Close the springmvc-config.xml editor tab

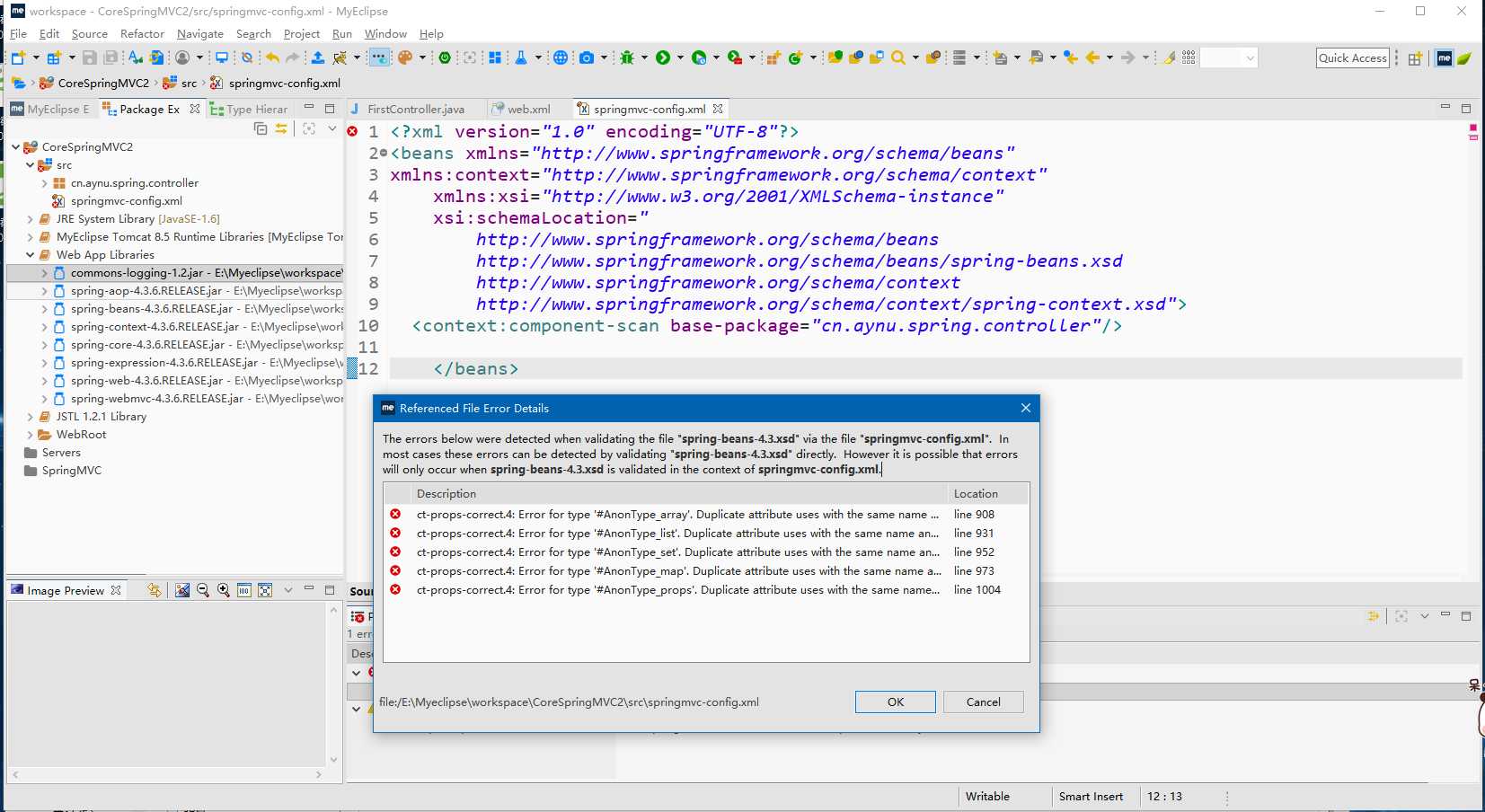coord(718,109)
